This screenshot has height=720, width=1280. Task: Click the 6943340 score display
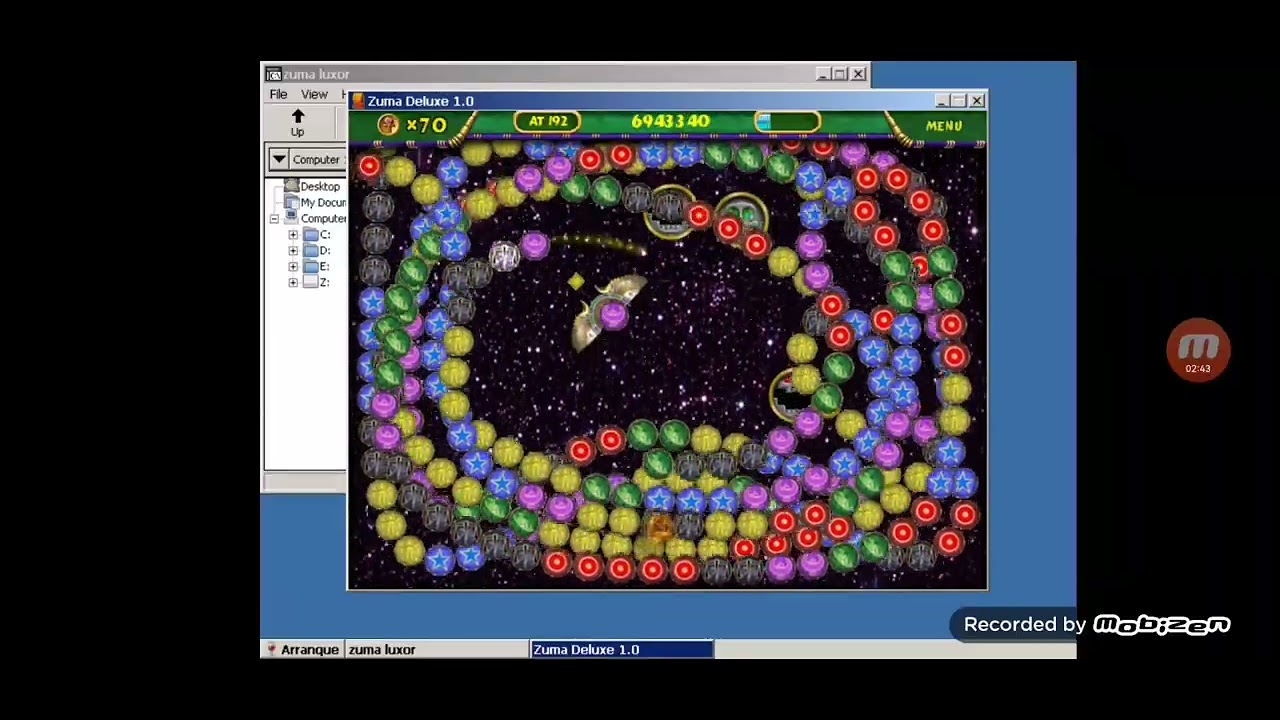[x=670, y=121]
